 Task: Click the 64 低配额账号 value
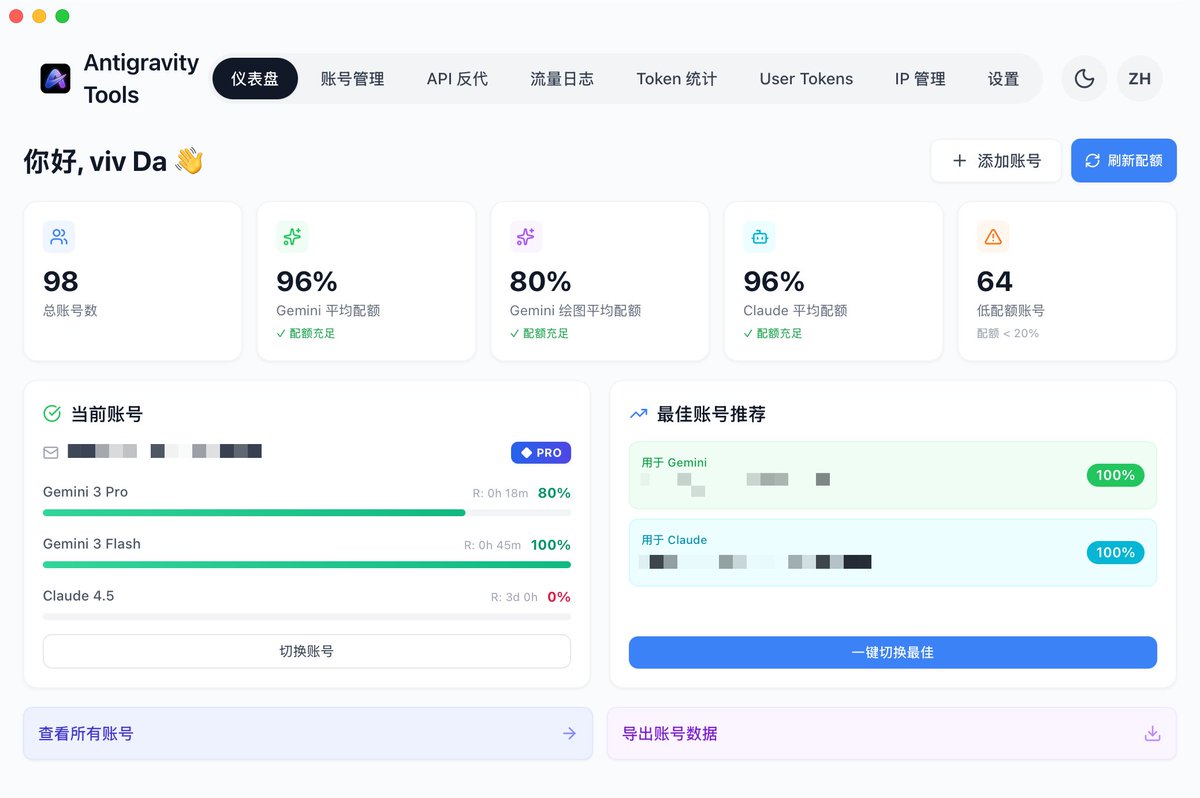pyautogui.click(x=995, y=282)
